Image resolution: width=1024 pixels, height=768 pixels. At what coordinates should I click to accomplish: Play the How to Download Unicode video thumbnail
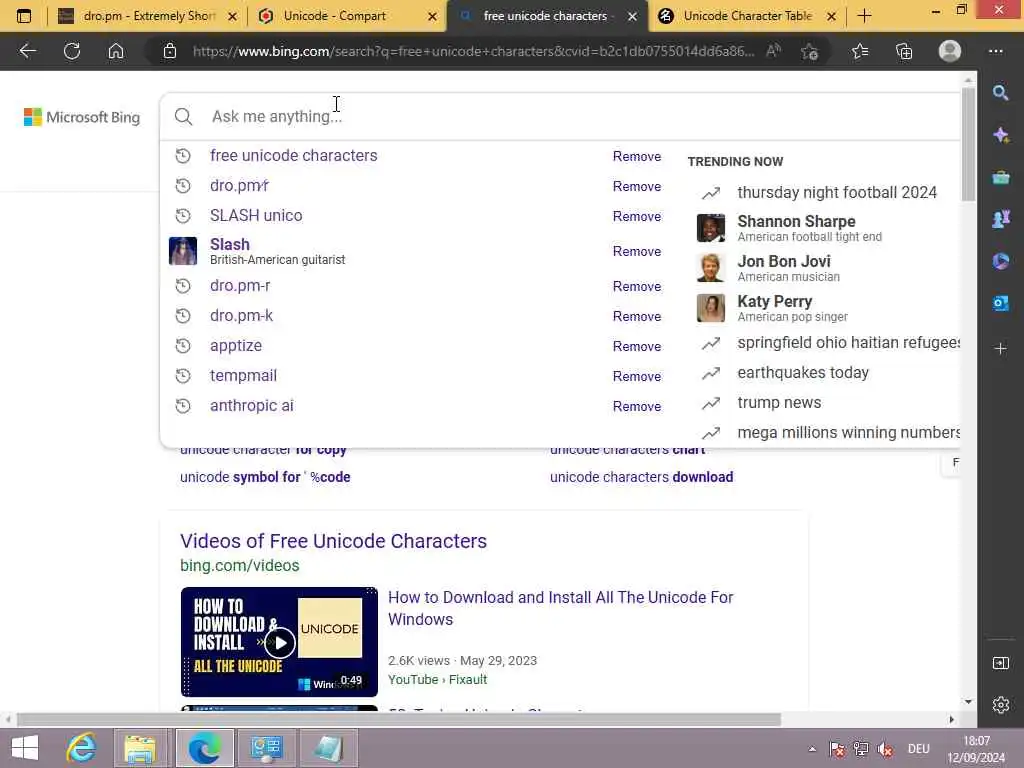[280, 642]
